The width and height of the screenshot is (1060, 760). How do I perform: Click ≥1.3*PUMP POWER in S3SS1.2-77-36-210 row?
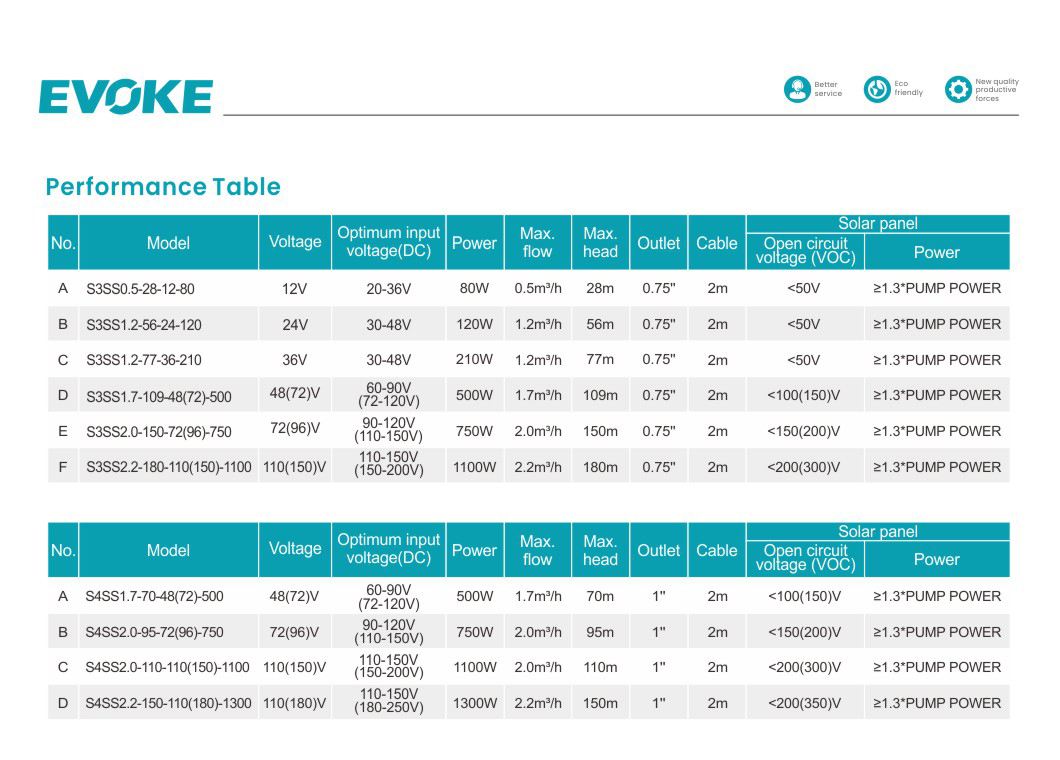click(937, 360)
